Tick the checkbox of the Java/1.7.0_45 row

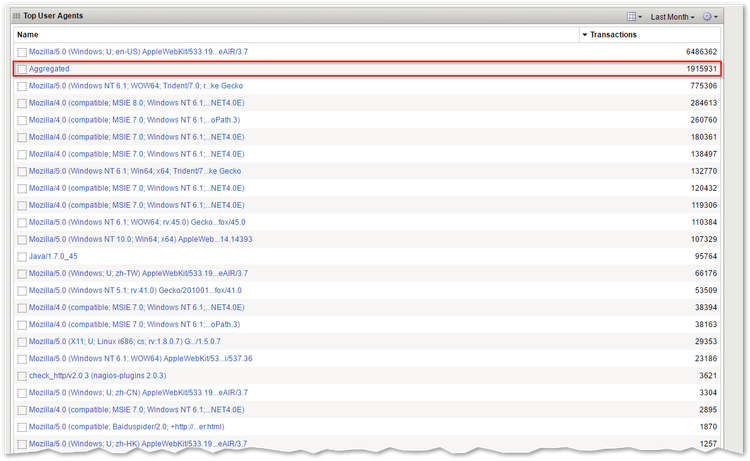click(22, 257)
